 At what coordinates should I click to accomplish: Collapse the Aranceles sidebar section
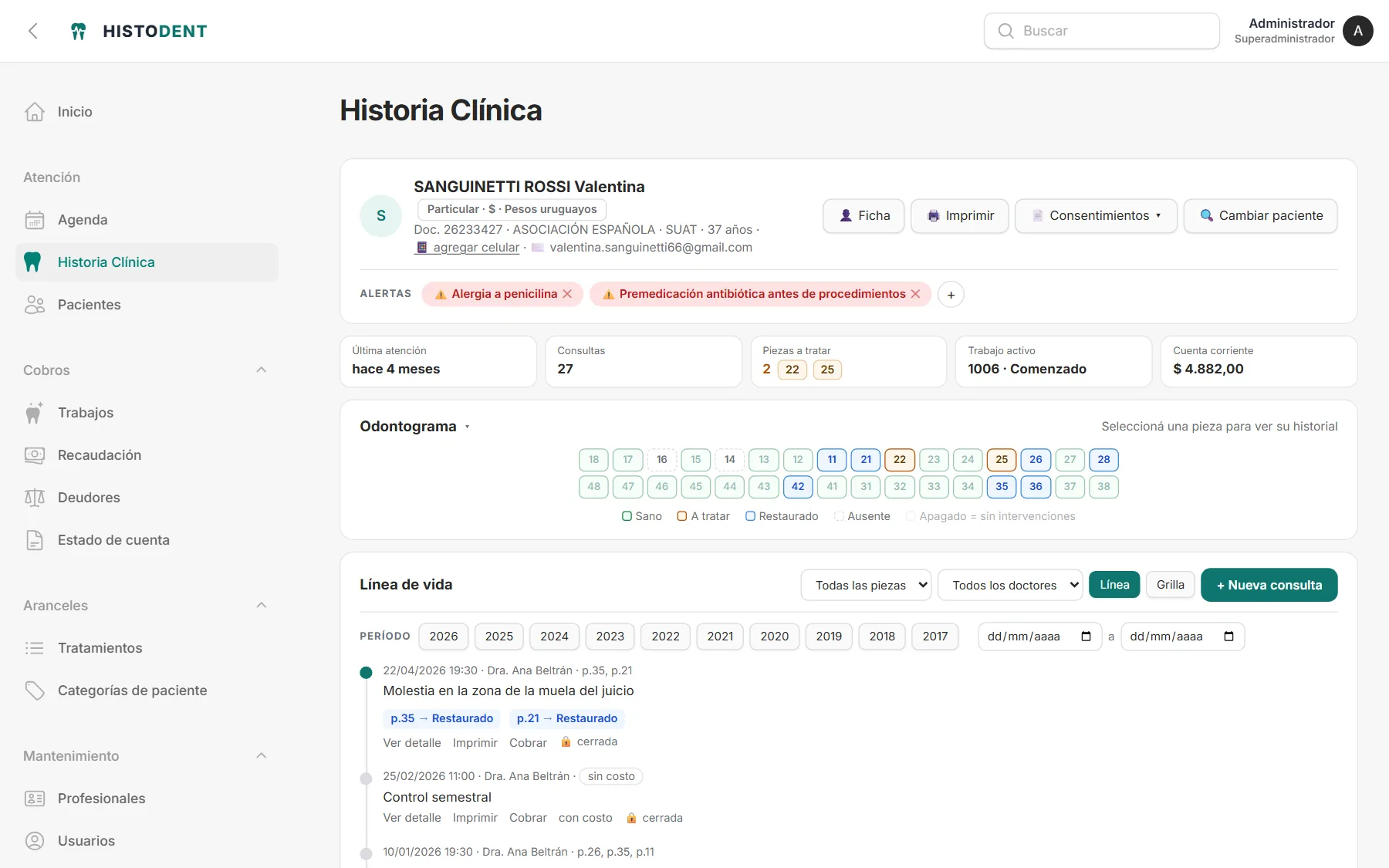point(262,606)
